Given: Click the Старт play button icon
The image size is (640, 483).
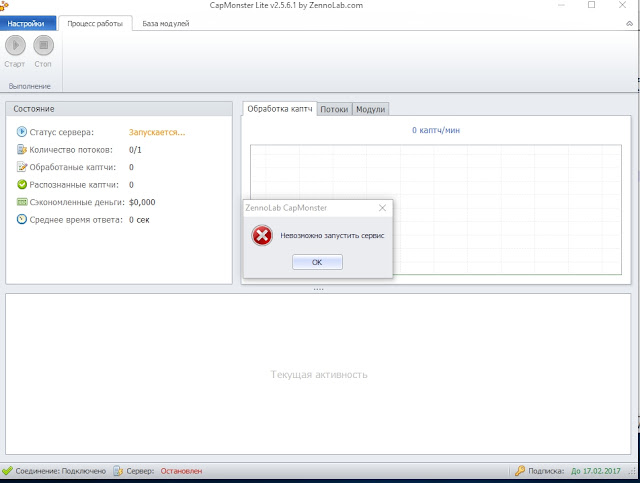Looking at the screenshot, I should tap(15, 45).
